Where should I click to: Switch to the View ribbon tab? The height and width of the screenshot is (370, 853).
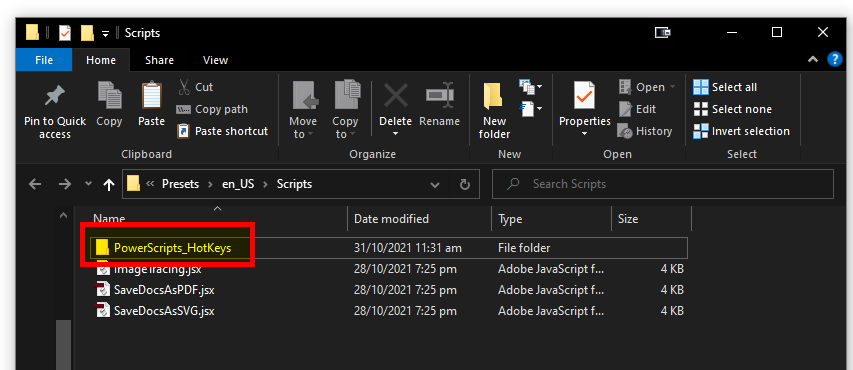pos(215,60)
